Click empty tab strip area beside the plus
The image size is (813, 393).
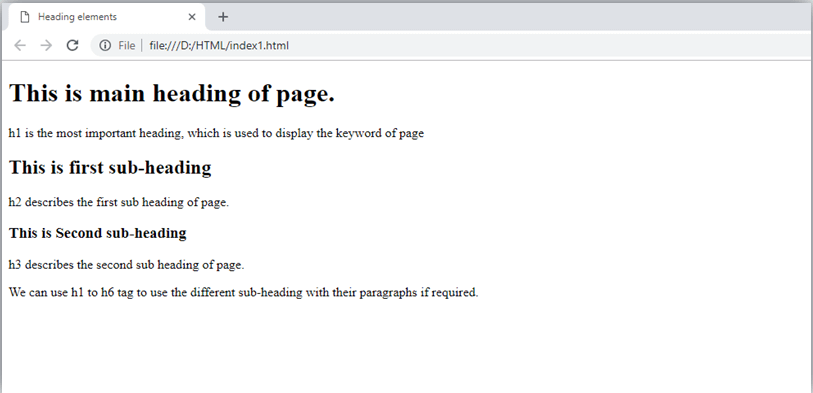(x=518, y=17)
